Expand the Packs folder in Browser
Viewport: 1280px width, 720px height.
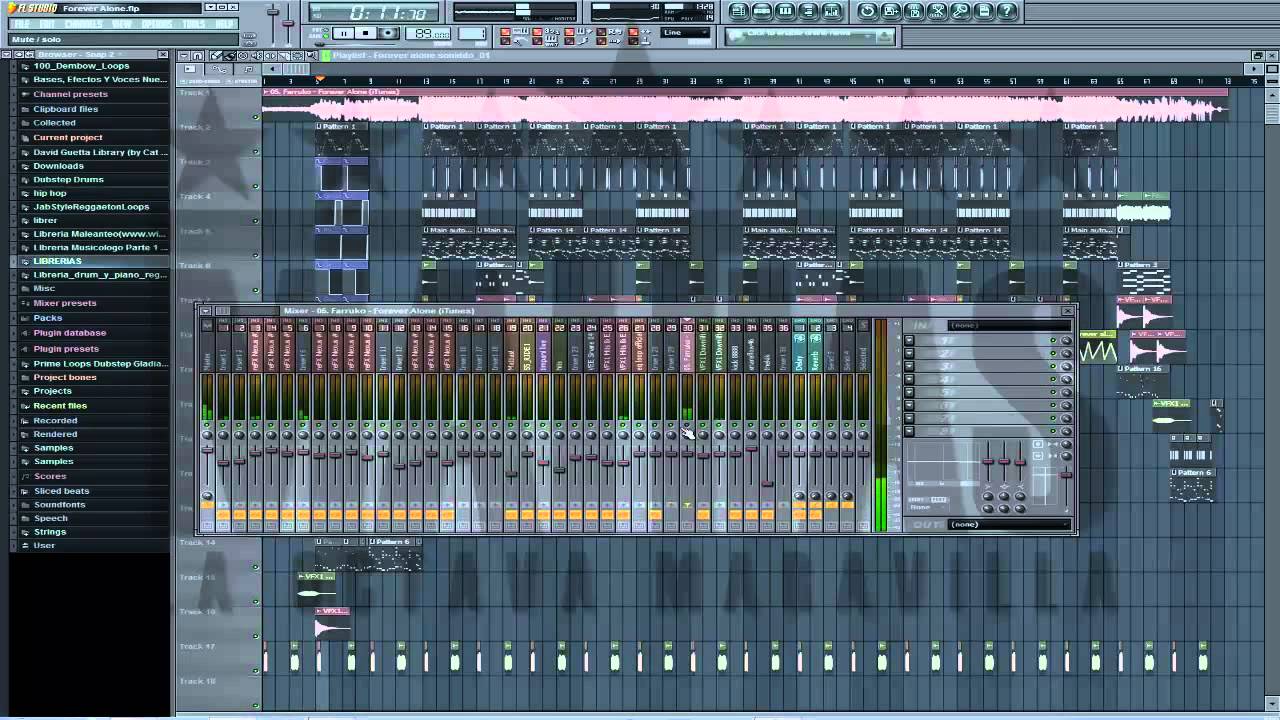pyautogui.click(x=47, y=318)
